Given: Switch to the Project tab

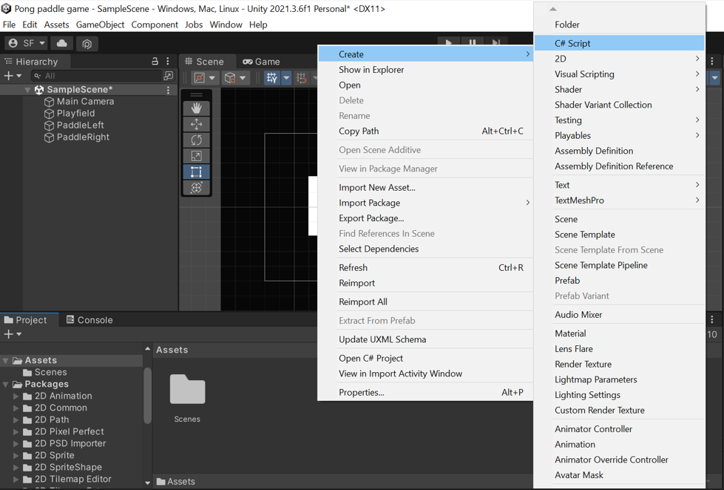Looking at the screenshot, I should (26, 320).
